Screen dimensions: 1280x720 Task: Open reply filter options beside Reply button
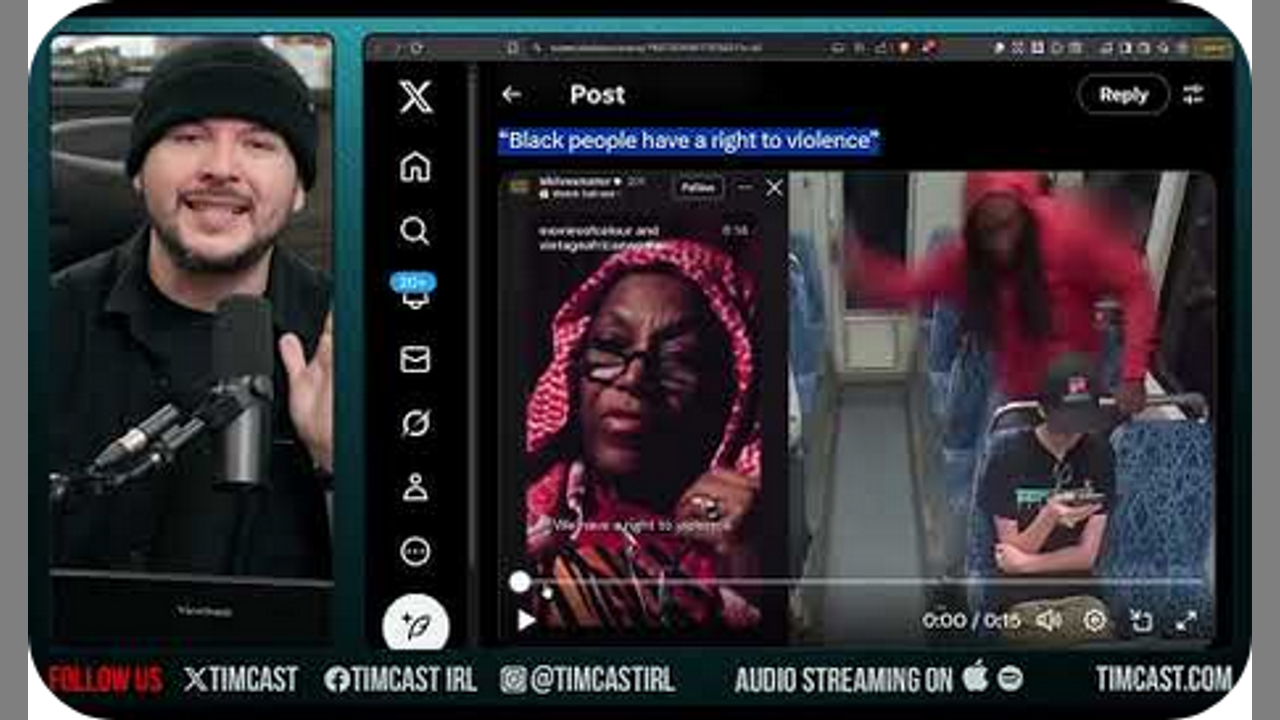[x=1193, y=95]
